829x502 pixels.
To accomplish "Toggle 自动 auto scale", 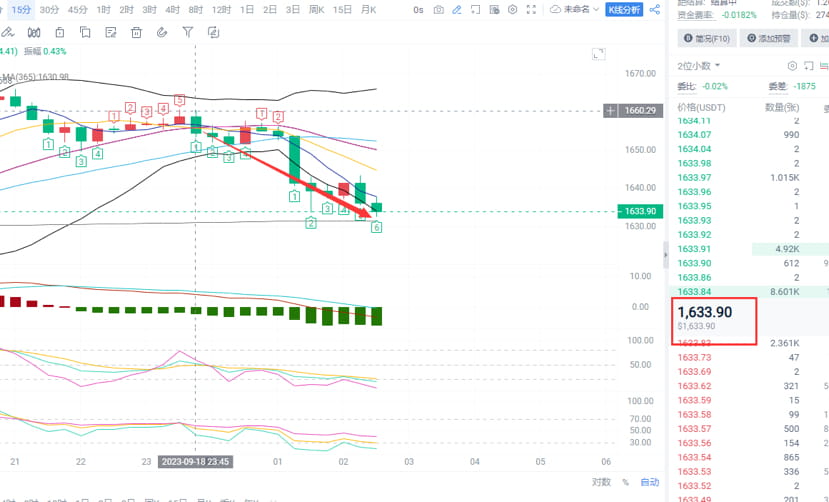I will tap(650, 482).
